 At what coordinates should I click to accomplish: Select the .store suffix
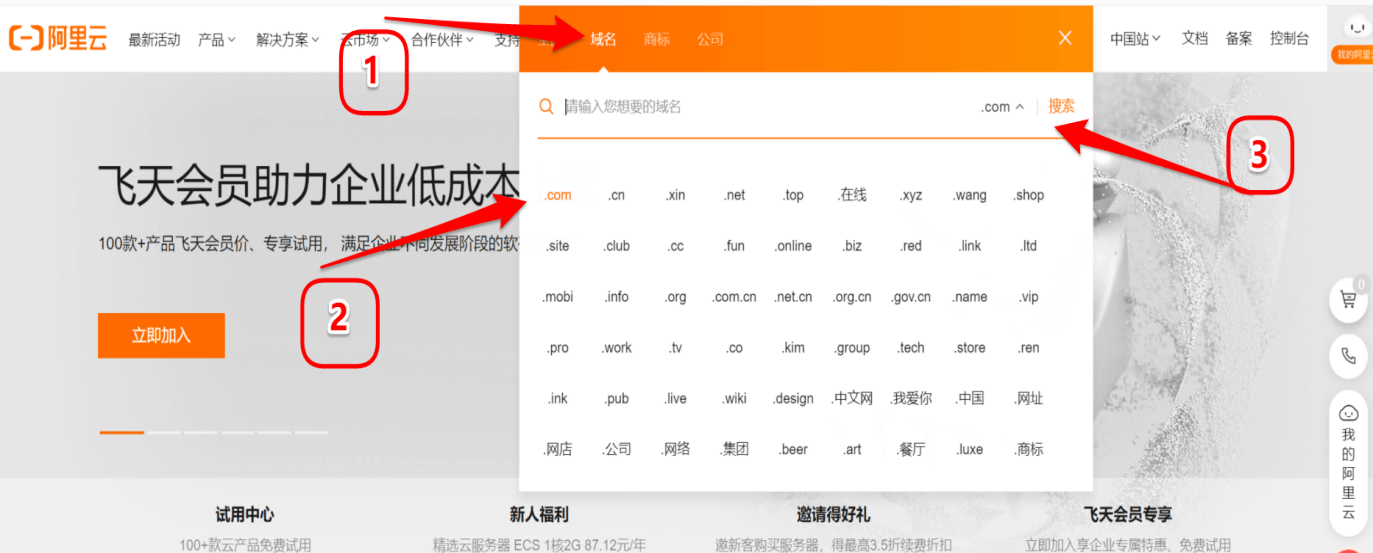point(970,348)
